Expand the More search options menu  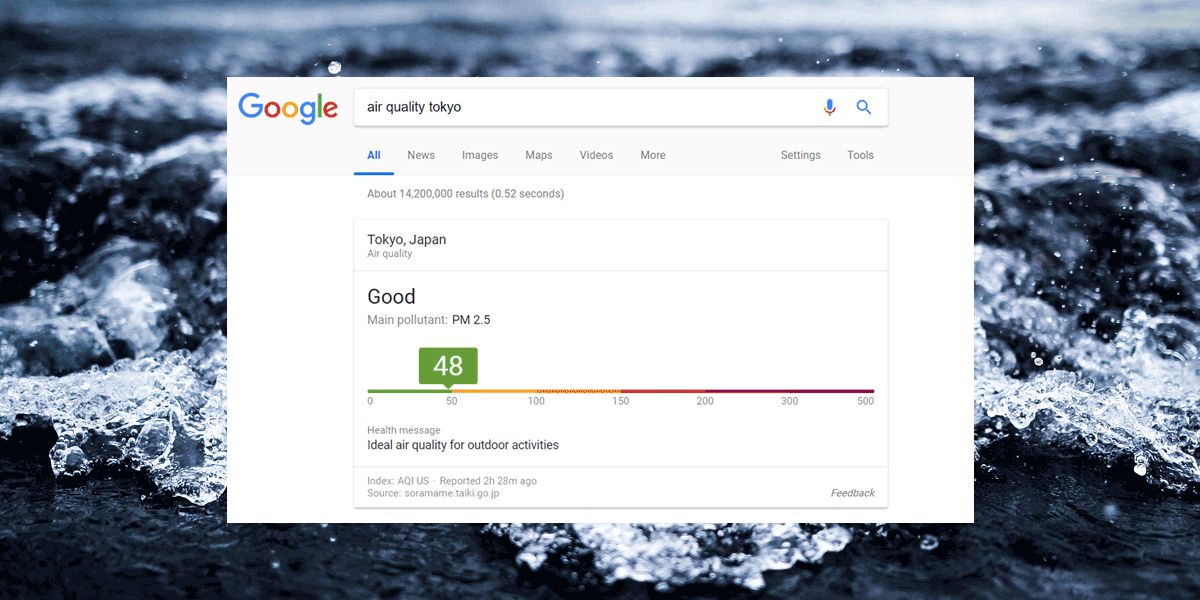(653, 155)
